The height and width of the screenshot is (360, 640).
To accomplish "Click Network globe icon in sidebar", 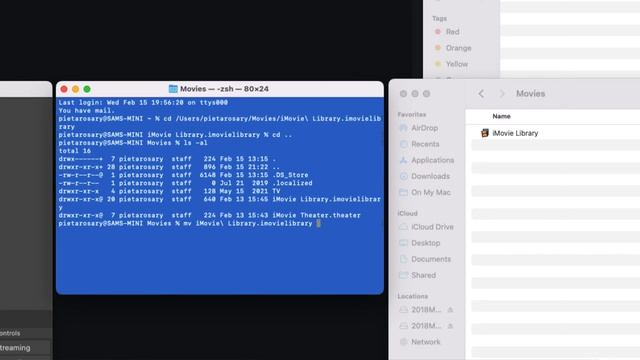I will [403, 342].
